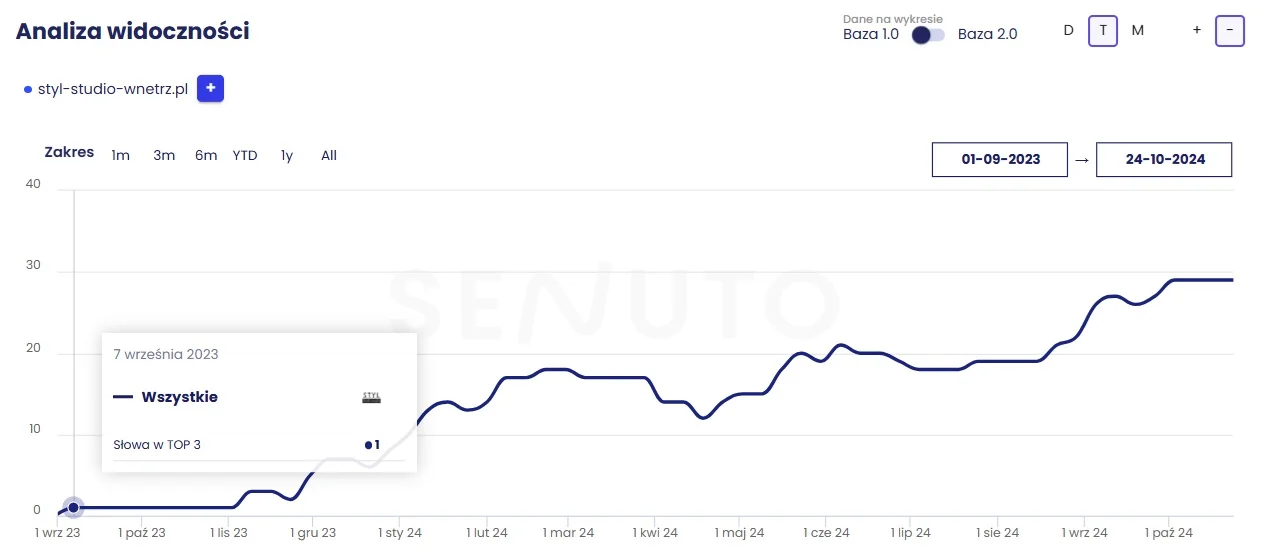Open end date field 24-10-2024
The width and height of the screenshot is (1274, 556).
(1164, 159)
